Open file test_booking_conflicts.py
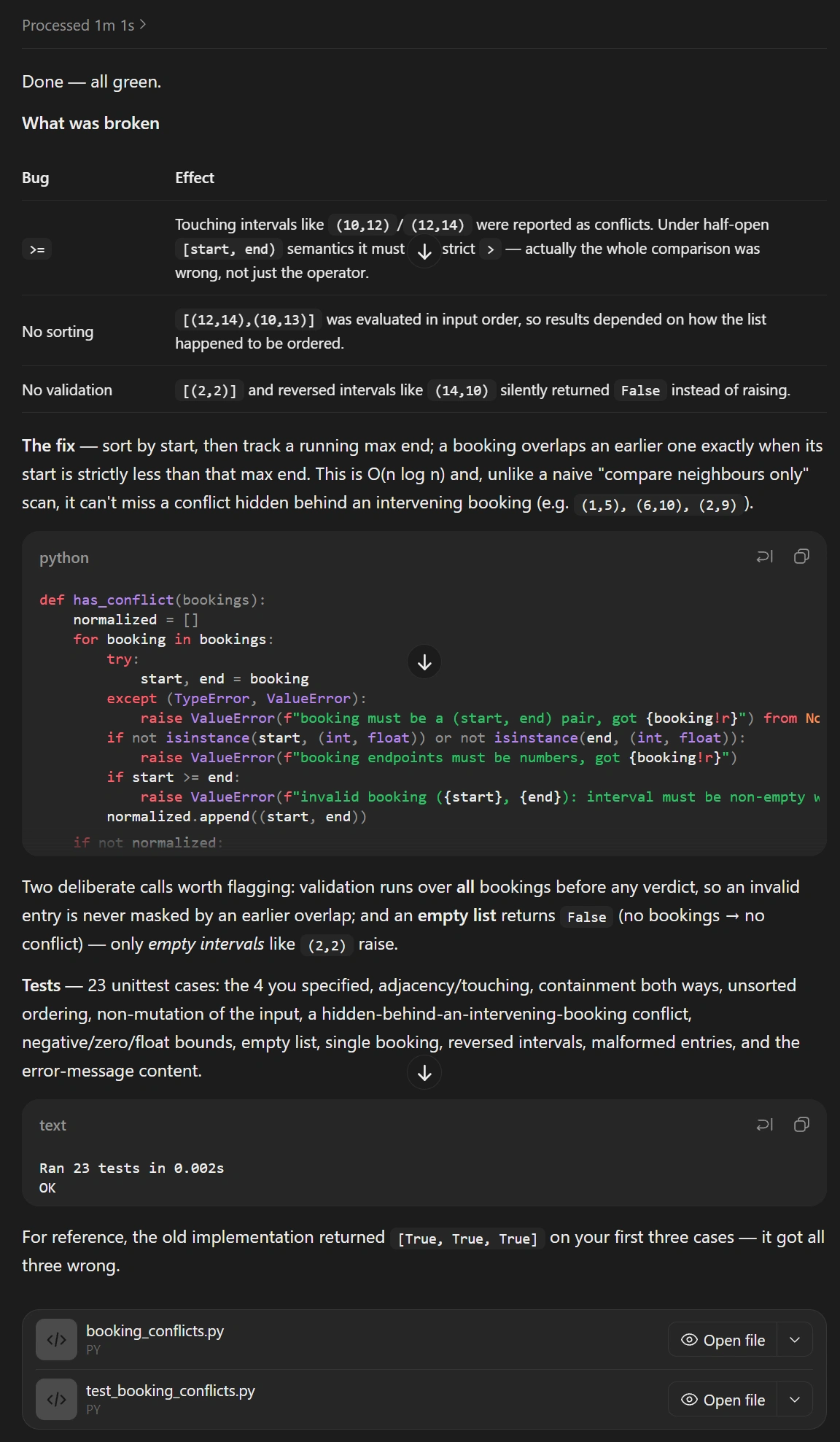The image size is (840, 1442). tap(723, 1400)
